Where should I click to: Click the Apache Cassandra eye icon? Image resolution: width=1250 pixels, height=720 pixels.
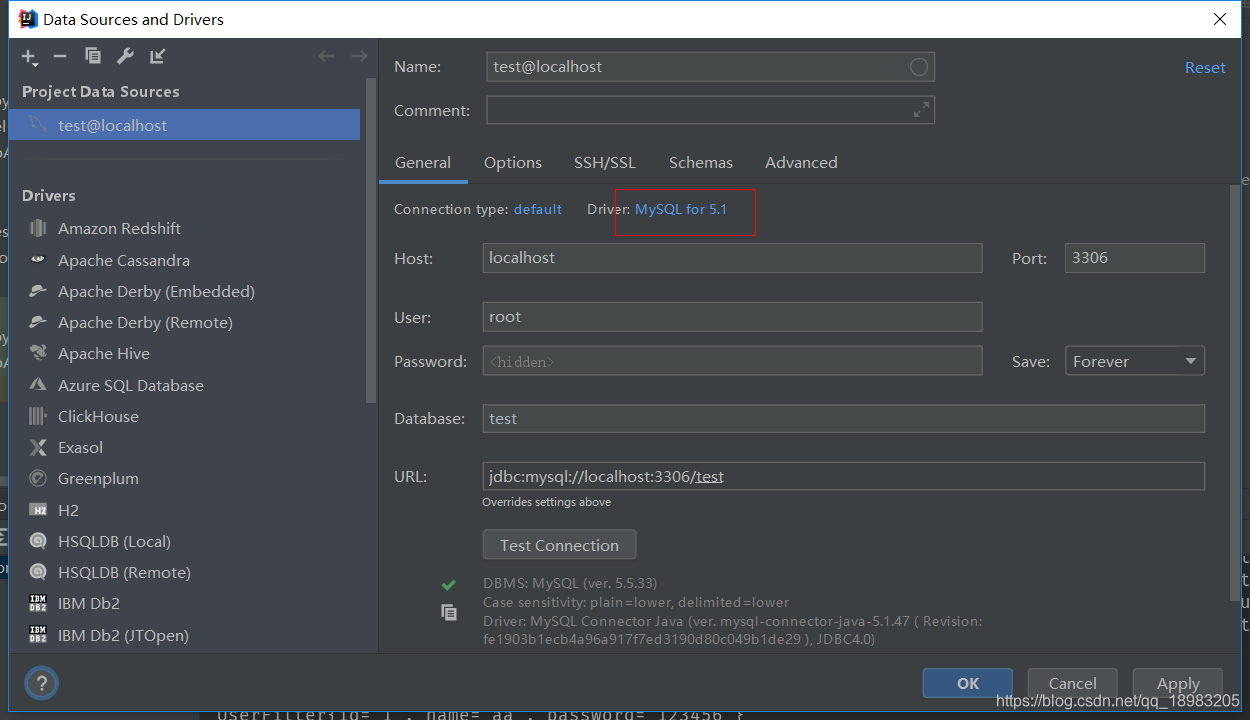pyautogui.click(x=38, y=260)
